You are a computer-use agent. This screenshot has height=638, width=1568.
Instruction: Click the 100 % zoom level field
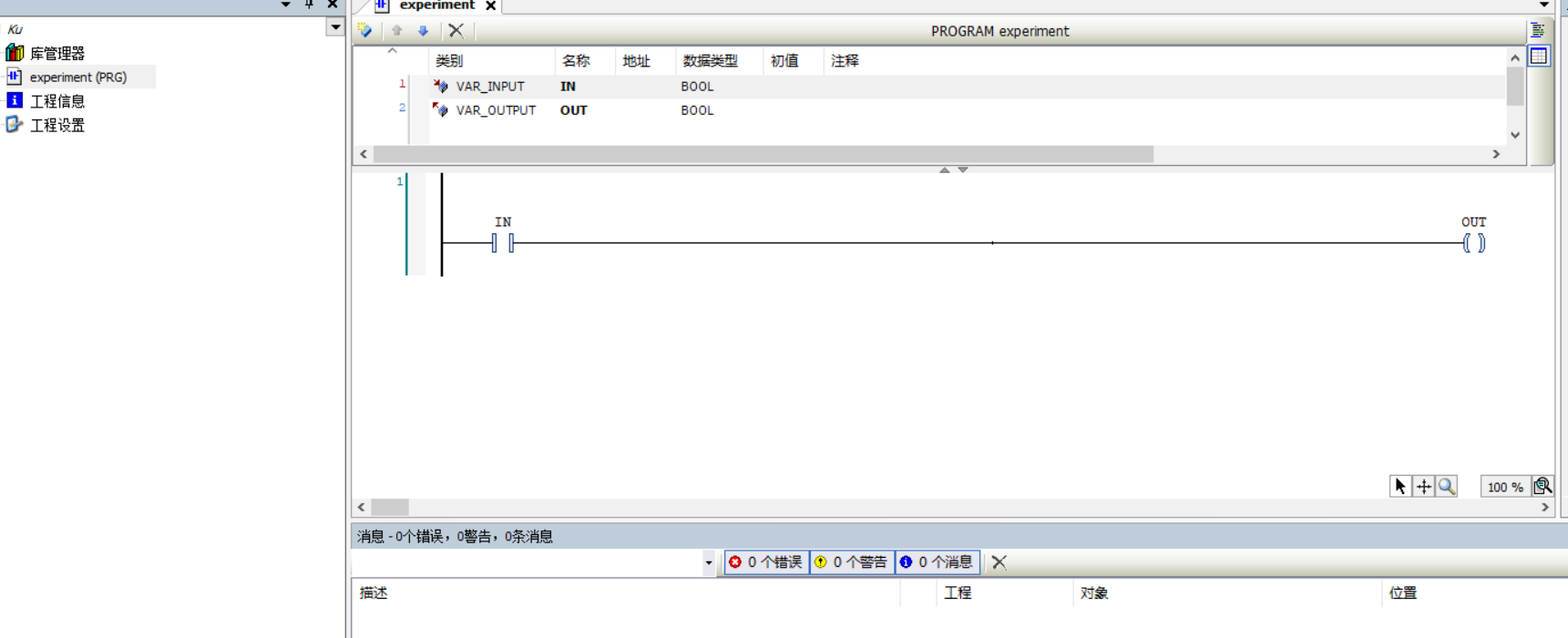1504,487
